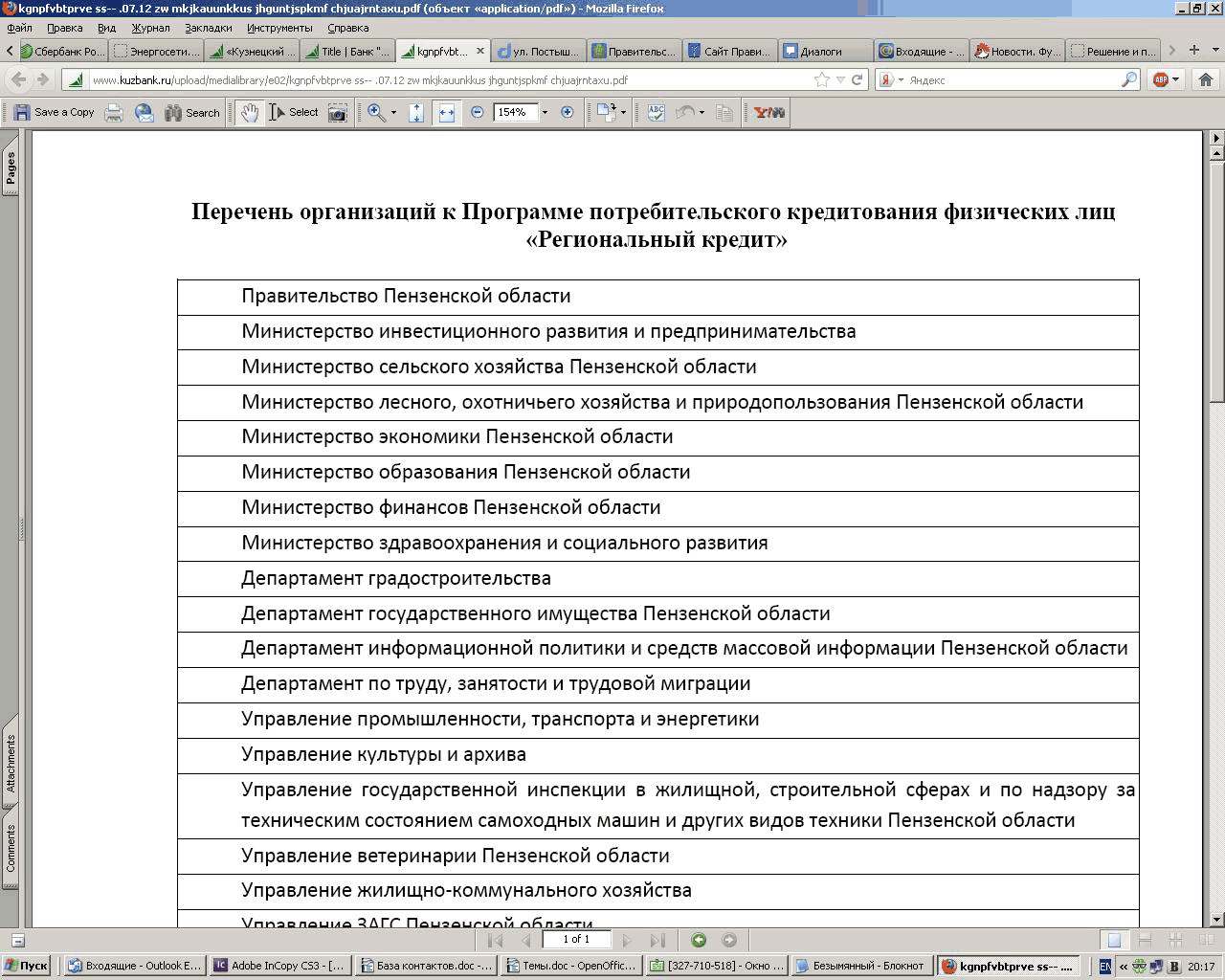Open the Comments side panel tab
The image size is (1225, 980).
pyautogui.click(x=10, y=849)
